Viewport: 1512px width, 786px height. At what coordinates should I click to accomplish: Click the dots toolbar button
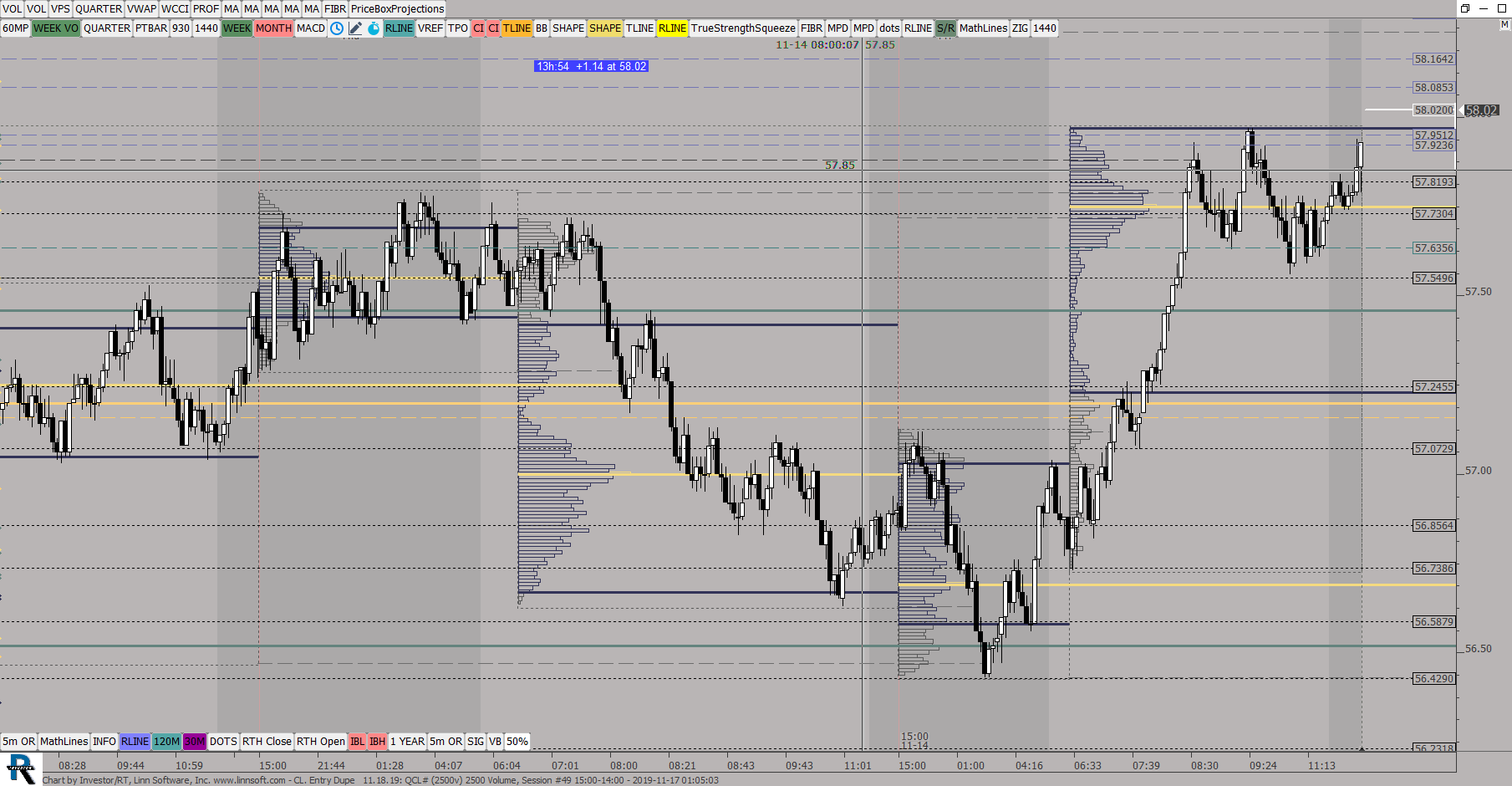click(889, 28)
